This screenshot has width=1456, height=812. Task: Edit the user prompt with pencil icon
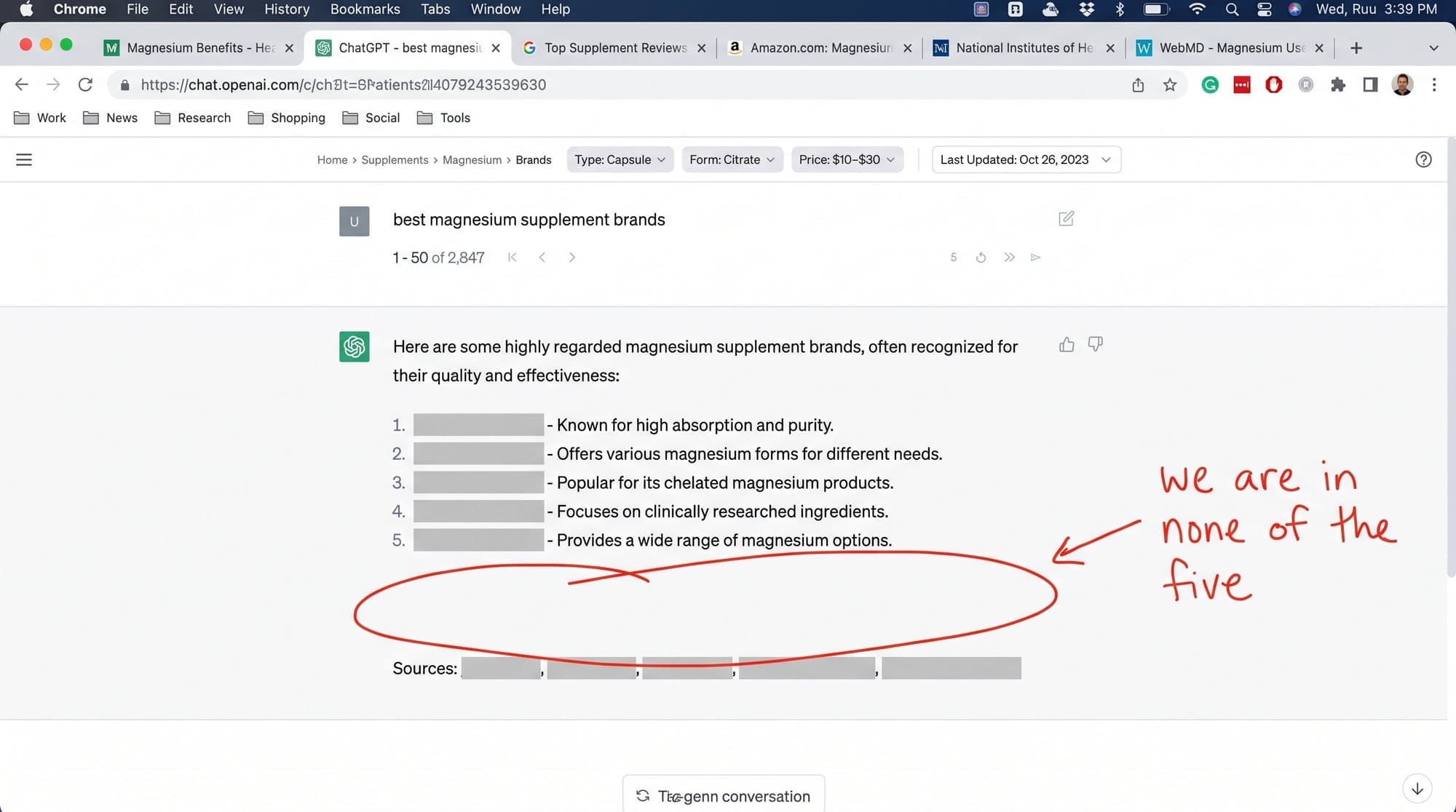tap(1066, 218)
